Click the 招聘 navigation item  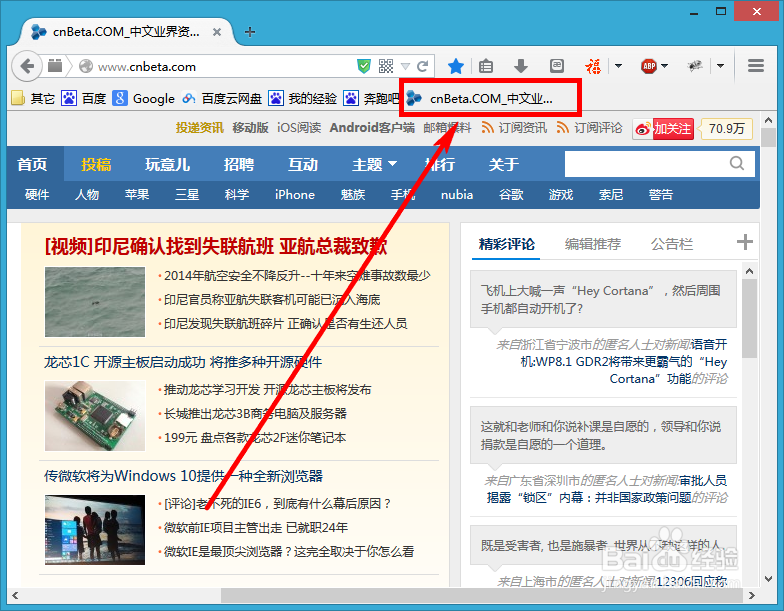[x=239, y=164]
